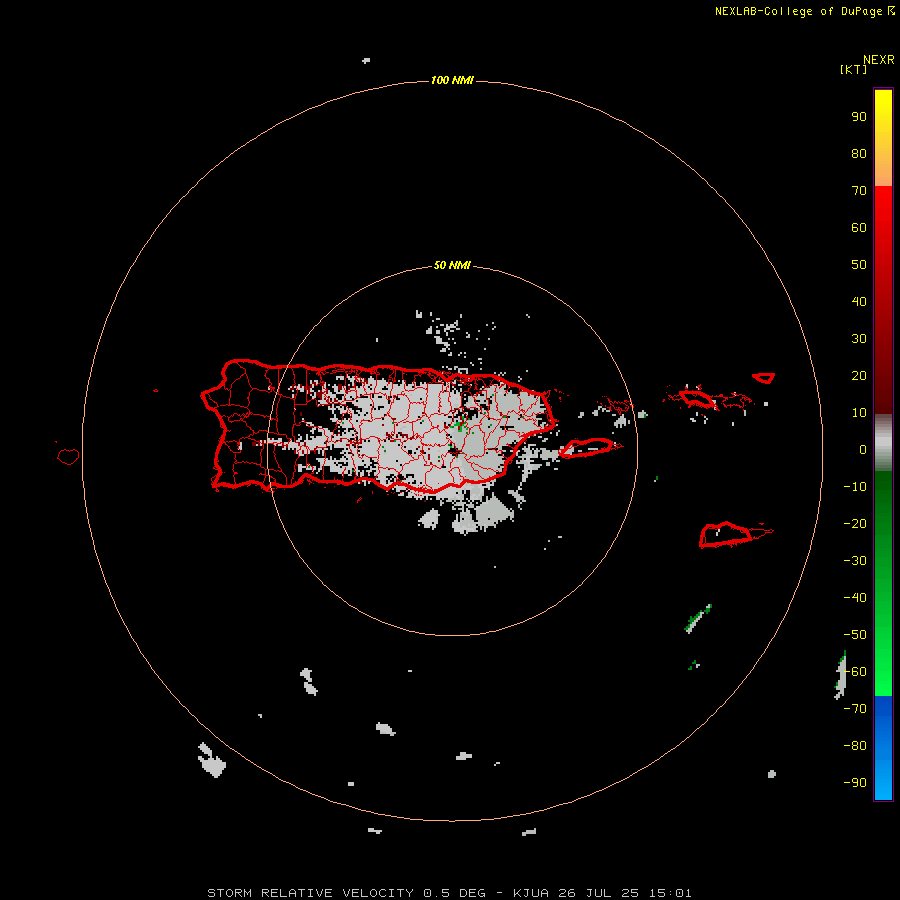This screenshot has height=900, width=900.
Task: Select the 50 NMI range ring label
Action: pos(452,265)
